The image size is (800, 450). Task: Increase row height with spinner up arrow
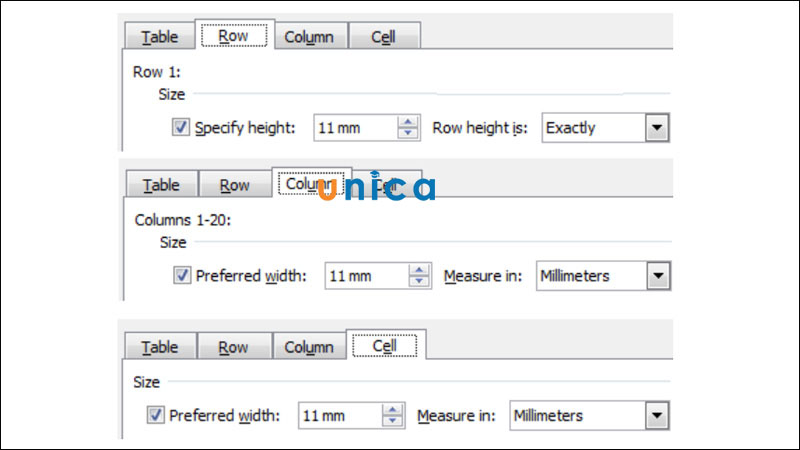(407, 122)
